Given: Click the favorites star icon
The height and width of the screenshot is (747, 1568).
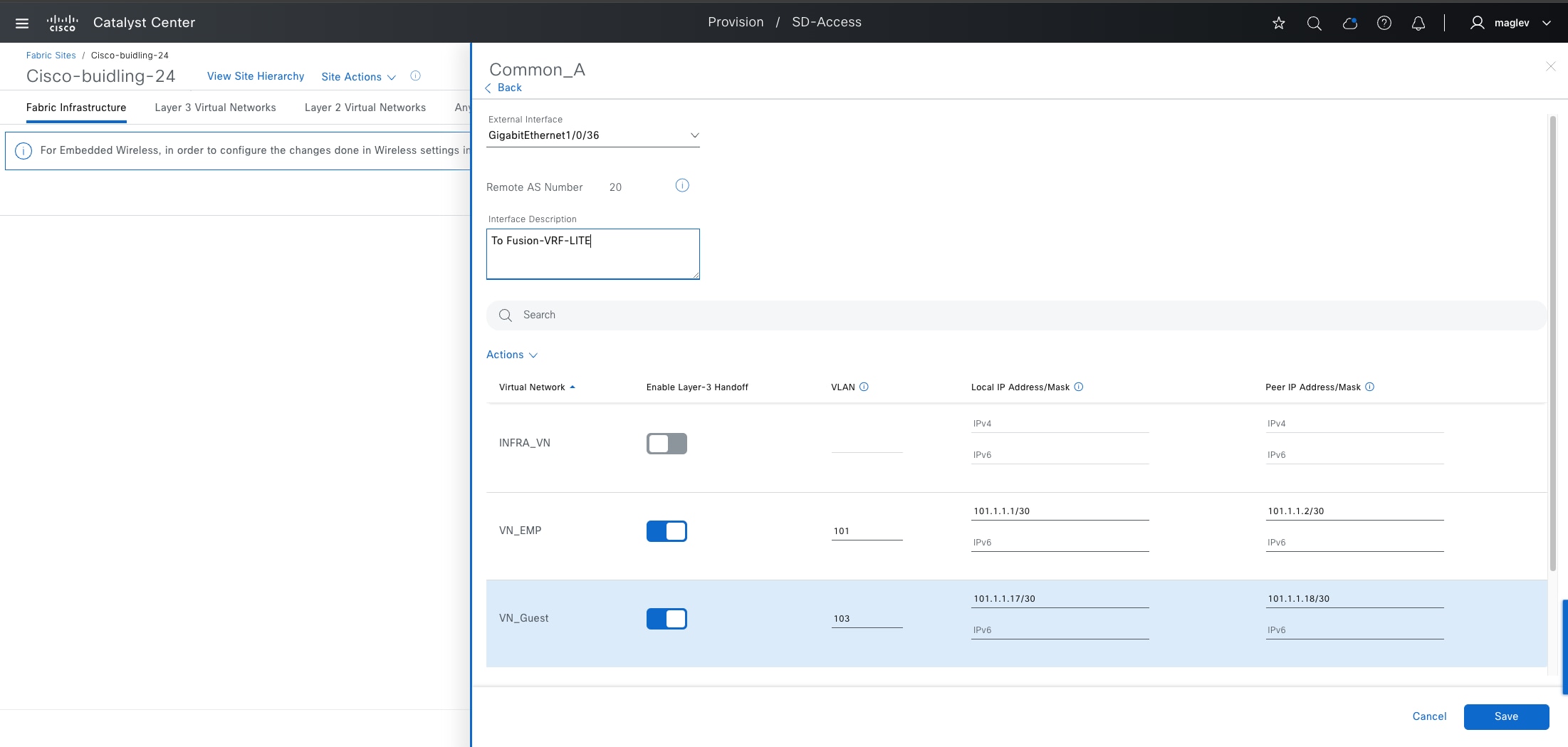Looking at the screenshot, I should click(x=1279, y=23).
